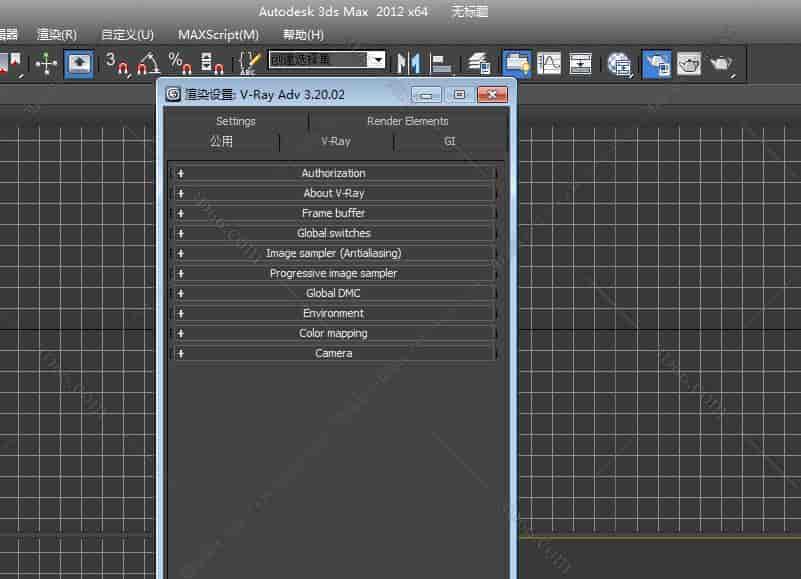801x579 pixels.
Task: Expand the Global switches rollout
Action: tap(333, 233)
